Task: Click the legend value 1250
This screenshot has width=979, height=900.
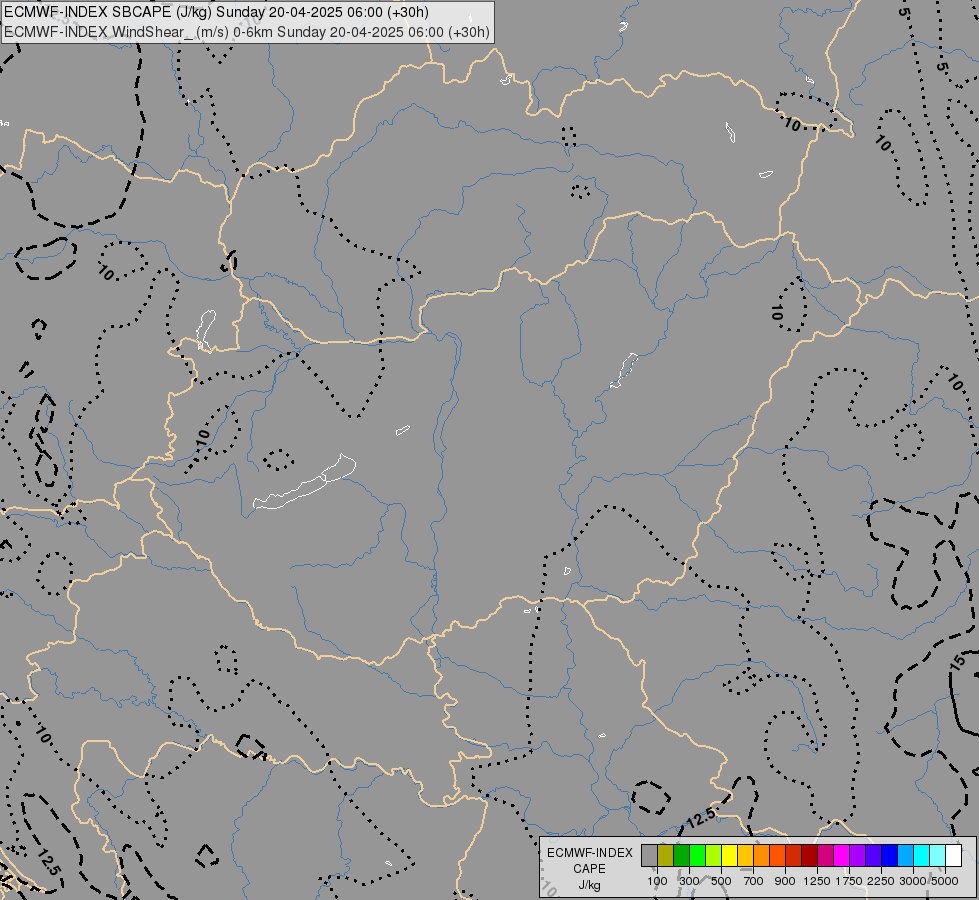Action: pyautogui.click(x=817, y=881)
